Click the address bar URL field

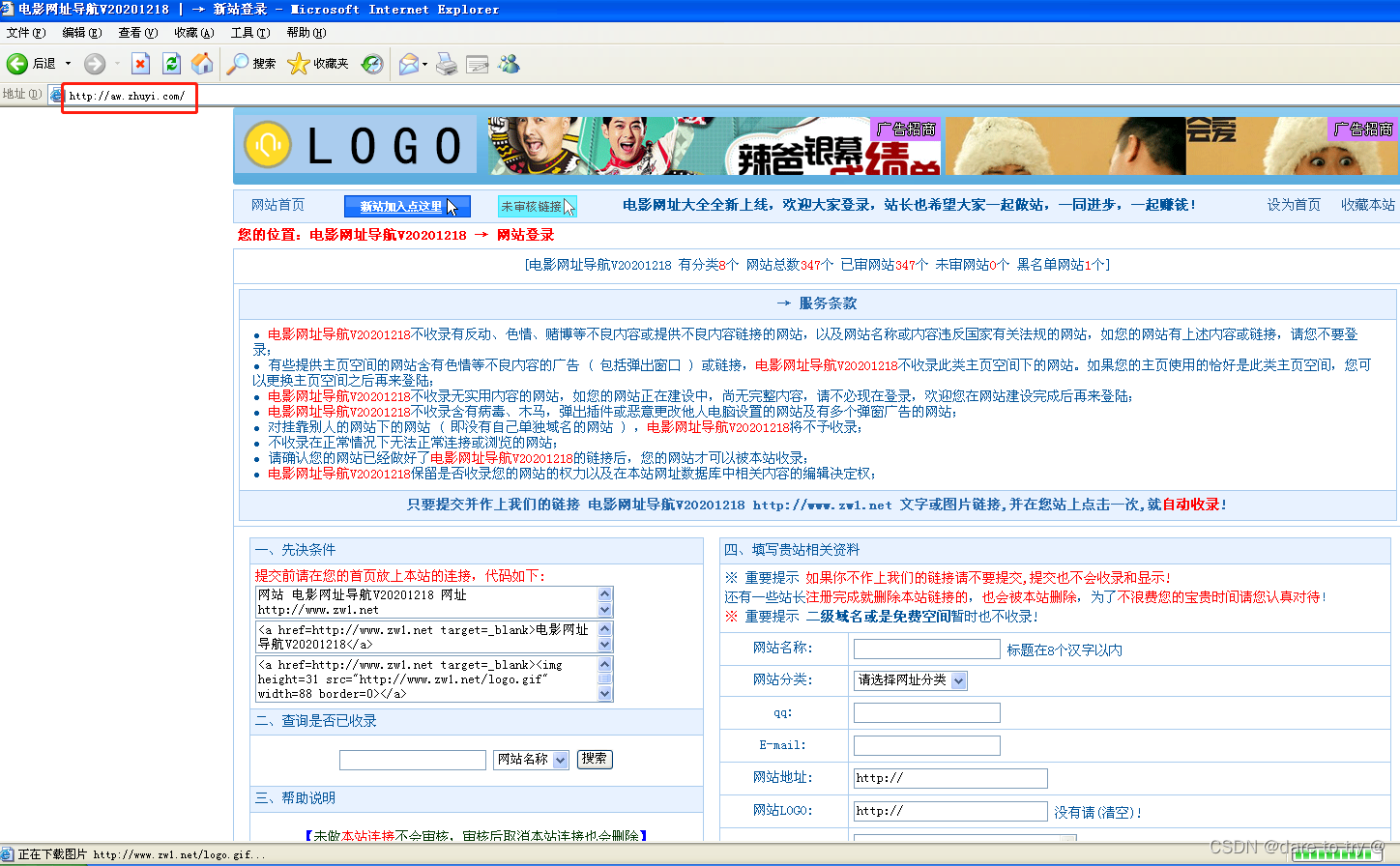click(x=725, y=96)
